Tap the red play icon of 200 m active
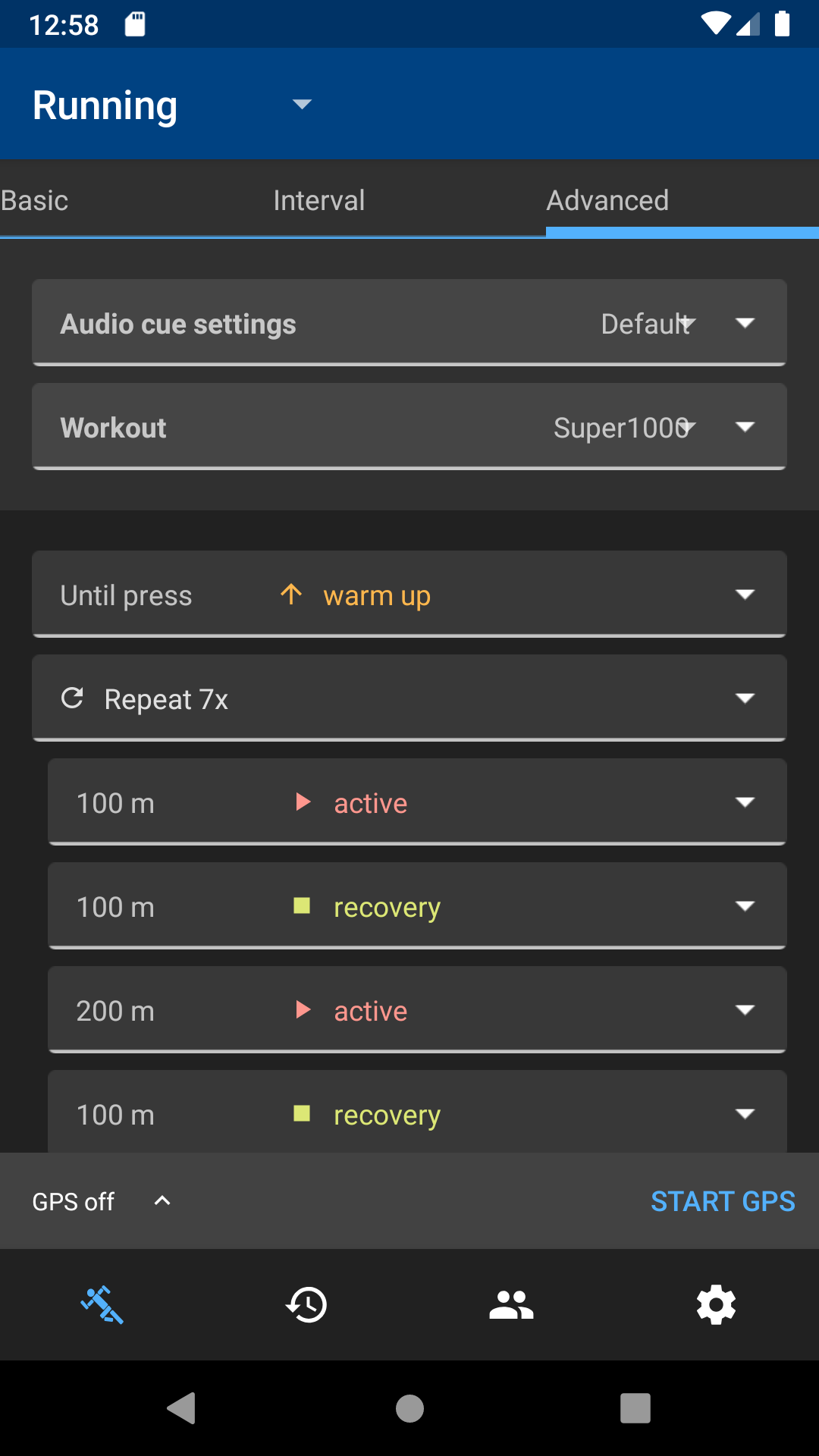The image size is (819, 1456). tap(303, 1010)
